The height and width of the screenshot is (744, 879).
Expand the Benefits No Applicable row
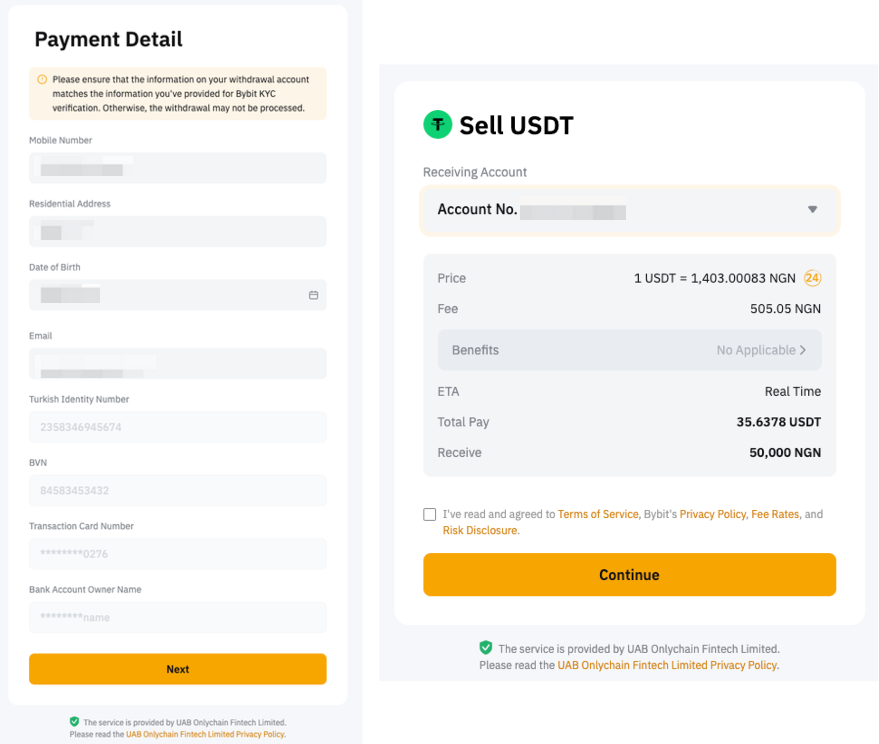pos(629,350)
